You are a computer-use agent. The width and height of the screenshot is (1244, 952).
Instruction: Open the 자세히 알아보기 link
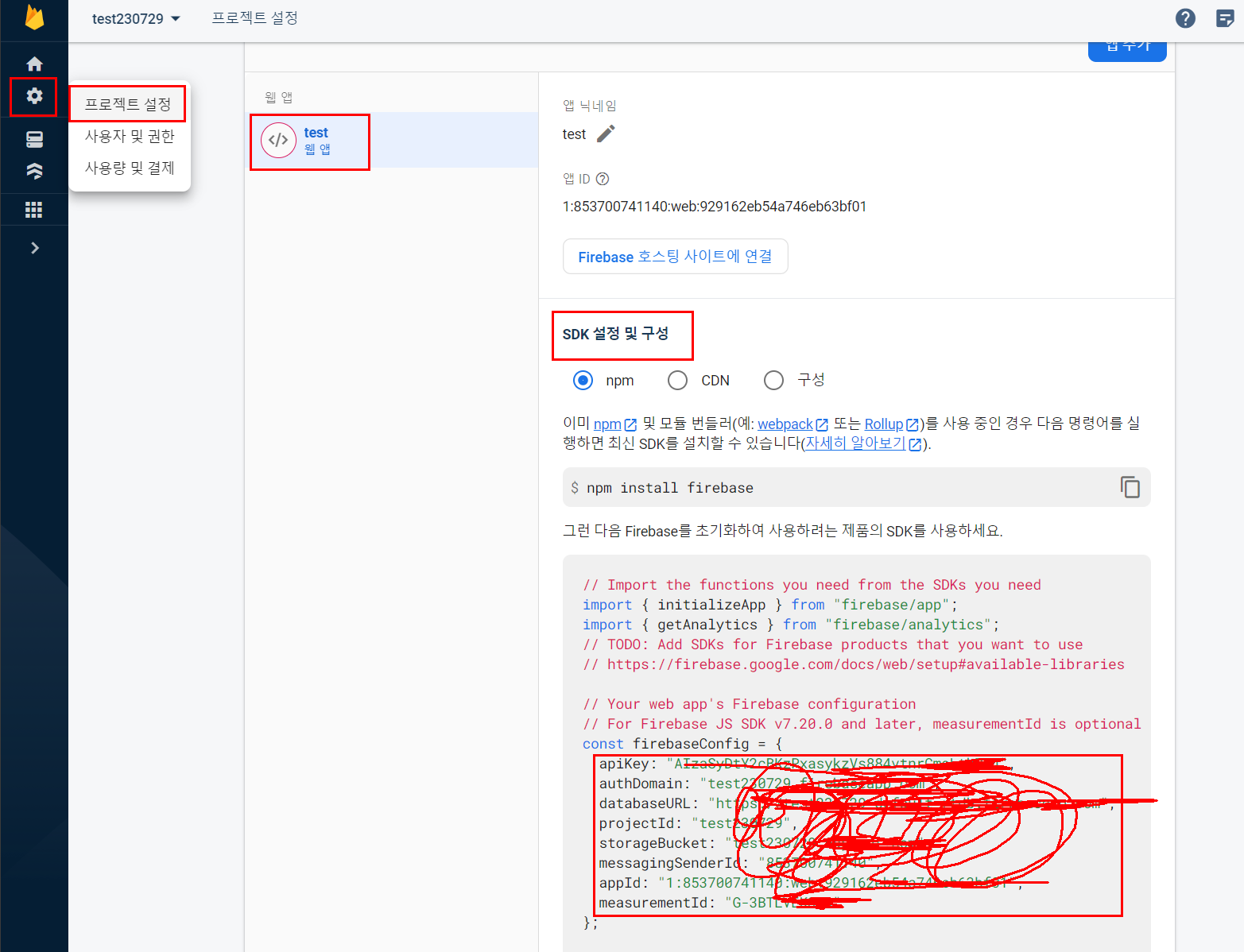point(863,443)
